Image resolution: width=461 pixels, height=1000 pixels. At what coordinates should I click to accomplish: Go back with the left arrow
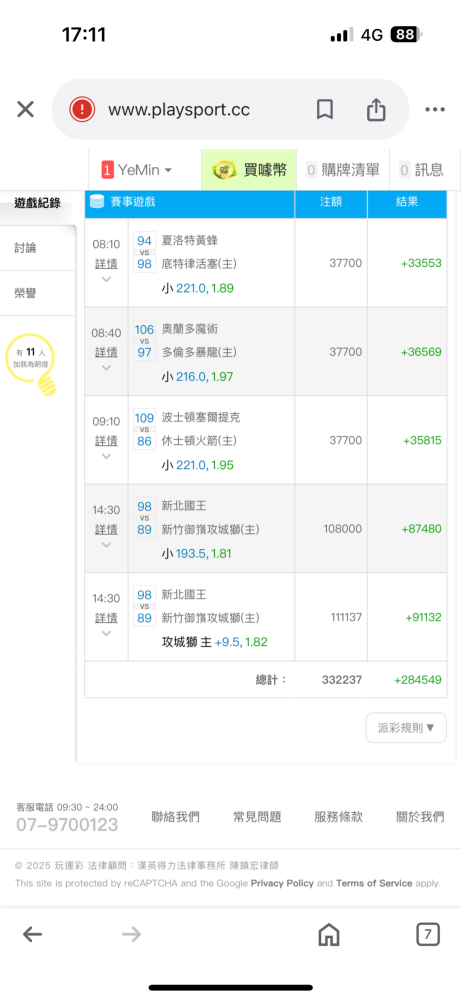click(33, 935)
